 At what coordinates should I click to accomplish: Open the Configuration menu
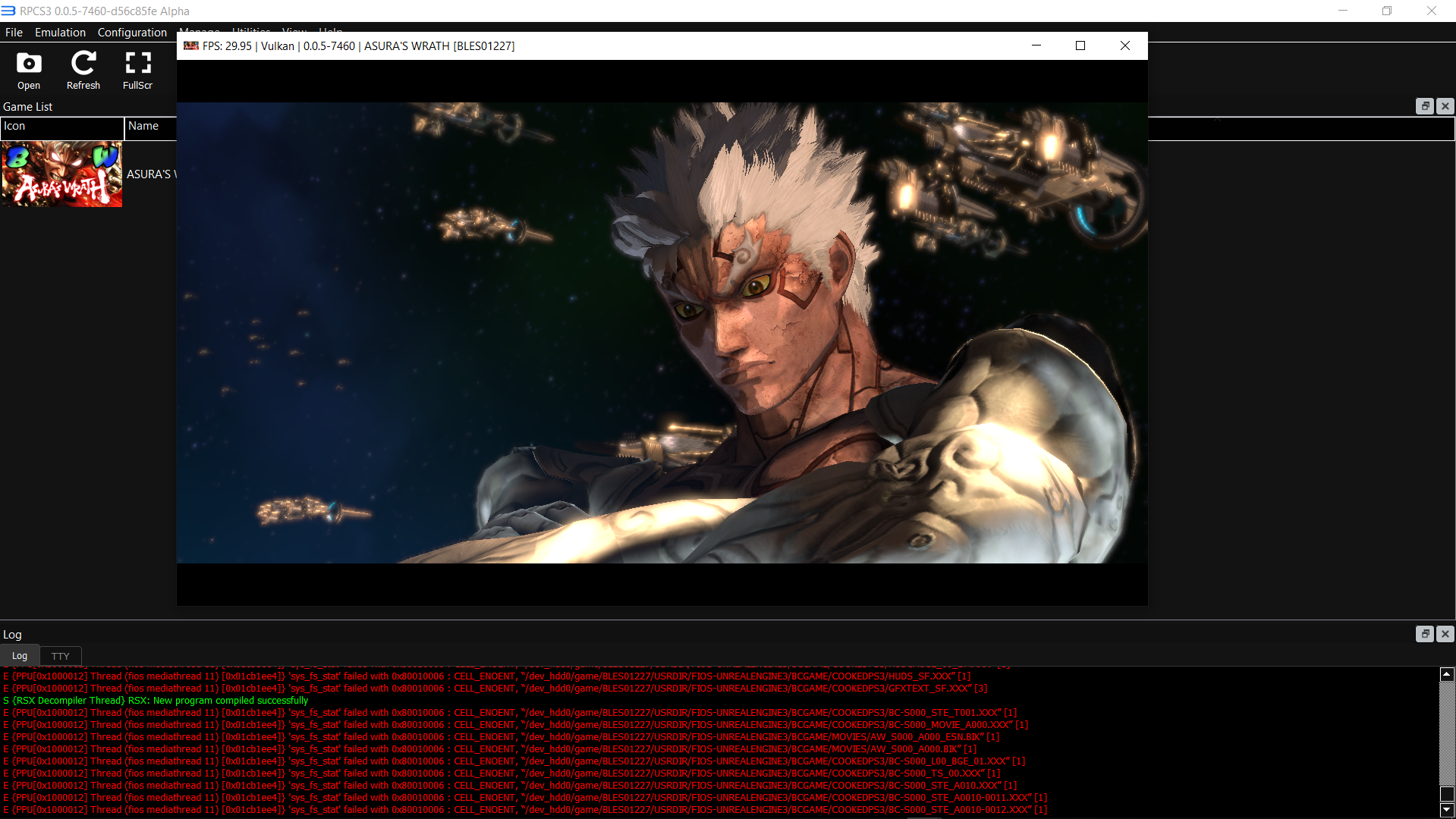(131, 32)
